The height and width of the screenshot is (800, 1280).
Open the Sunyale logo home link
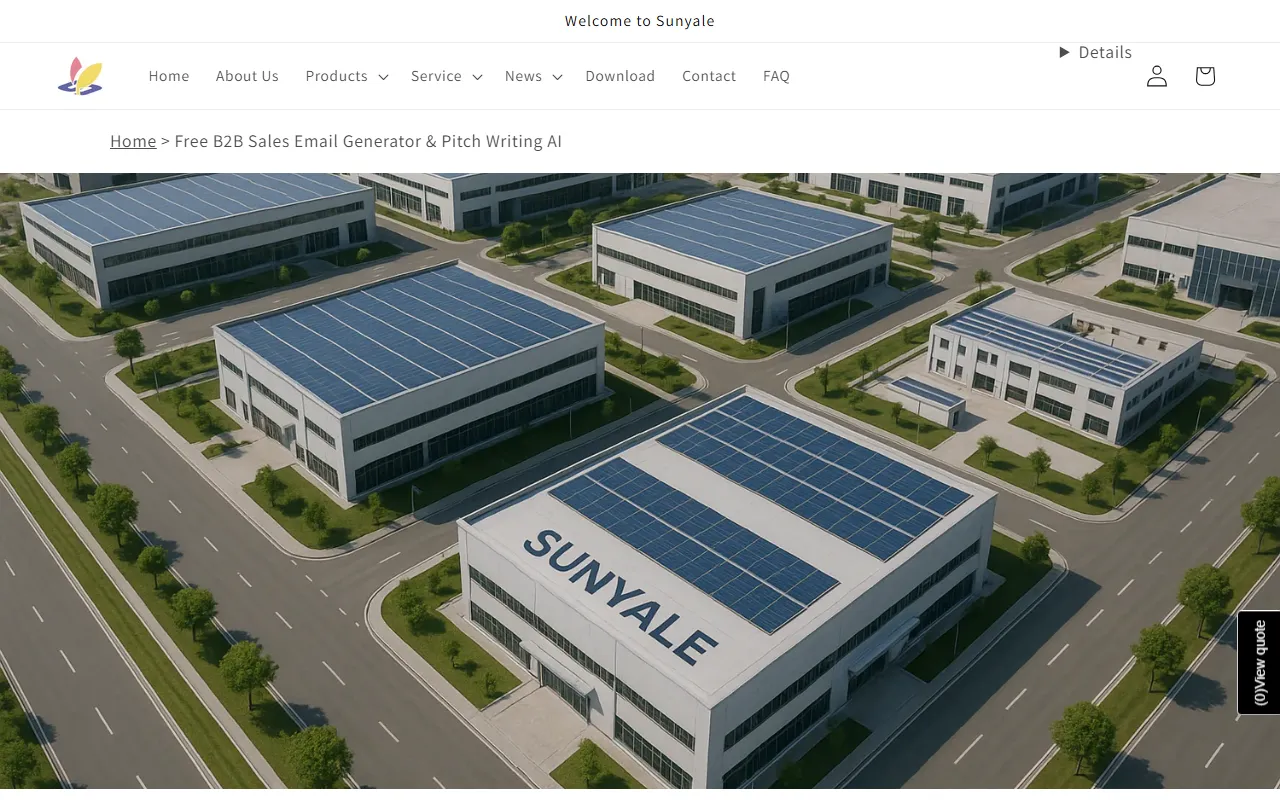[81, 76]
